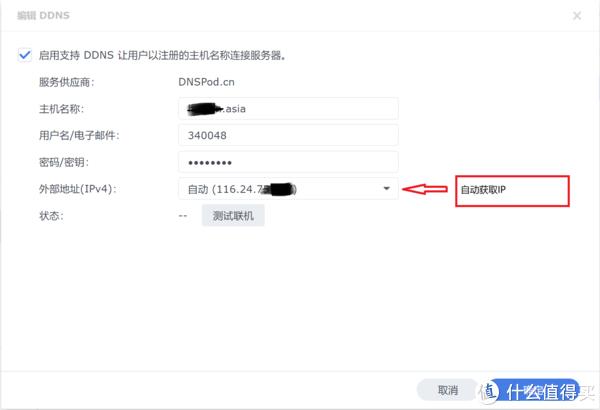Select the 密码/密钥 password field
Image resolution: width=600 pixels, height=410 pixels.
point(288,162)
